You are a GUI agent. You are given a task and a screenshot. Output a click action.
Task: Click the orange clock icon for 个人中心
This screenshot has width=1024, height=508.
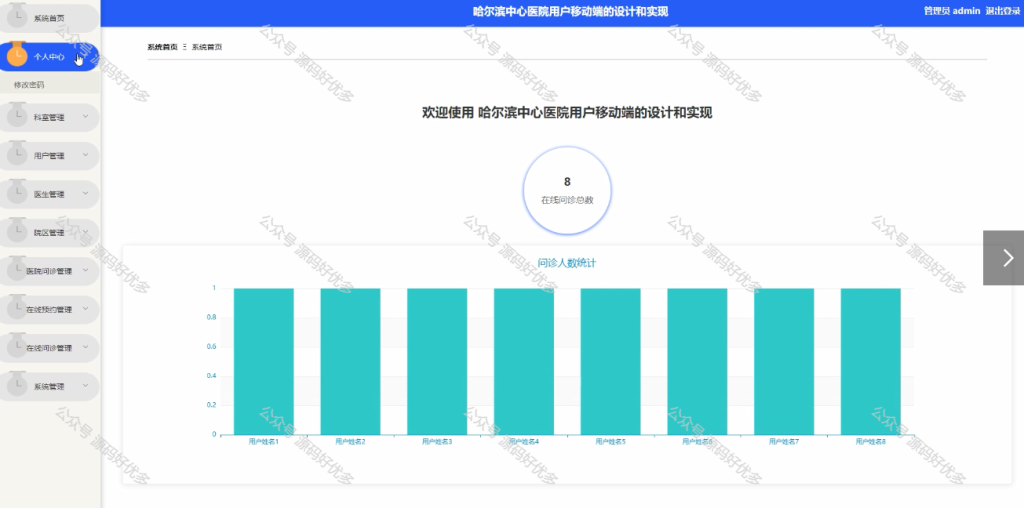tap(17, 56)
